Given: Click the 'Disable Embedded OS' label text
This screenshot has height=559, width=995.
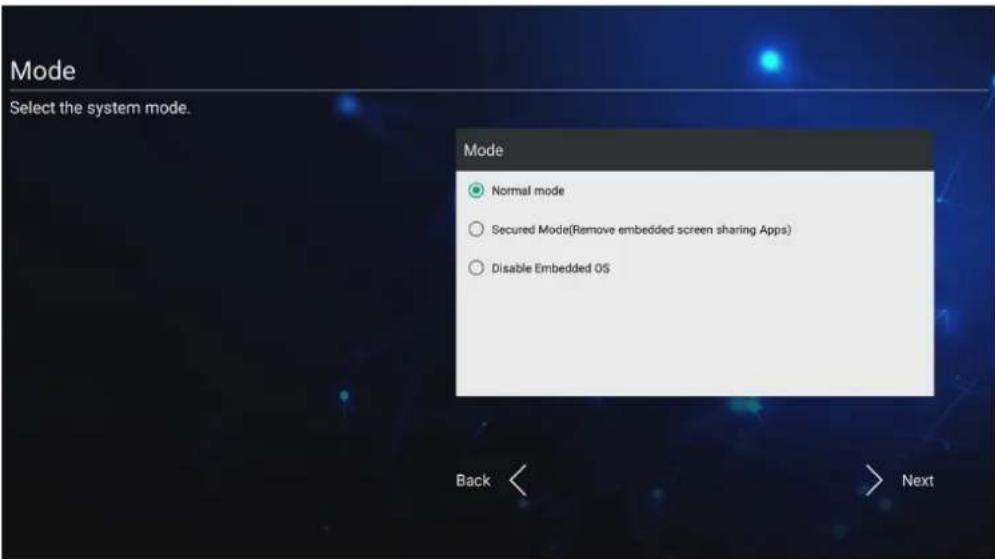Looking at the screenshot, I should [551, 268].
